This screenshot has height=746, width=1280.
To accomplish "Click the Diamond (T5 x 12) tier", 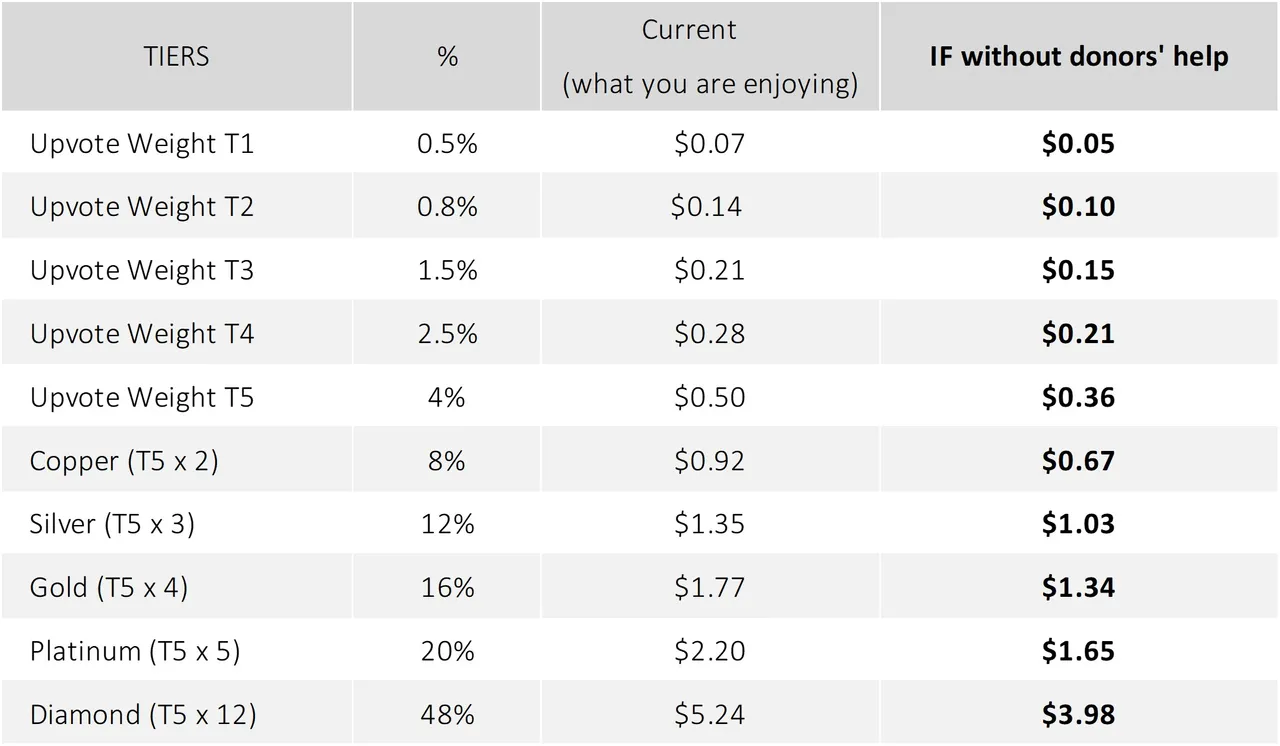I will tap(143, 715).
